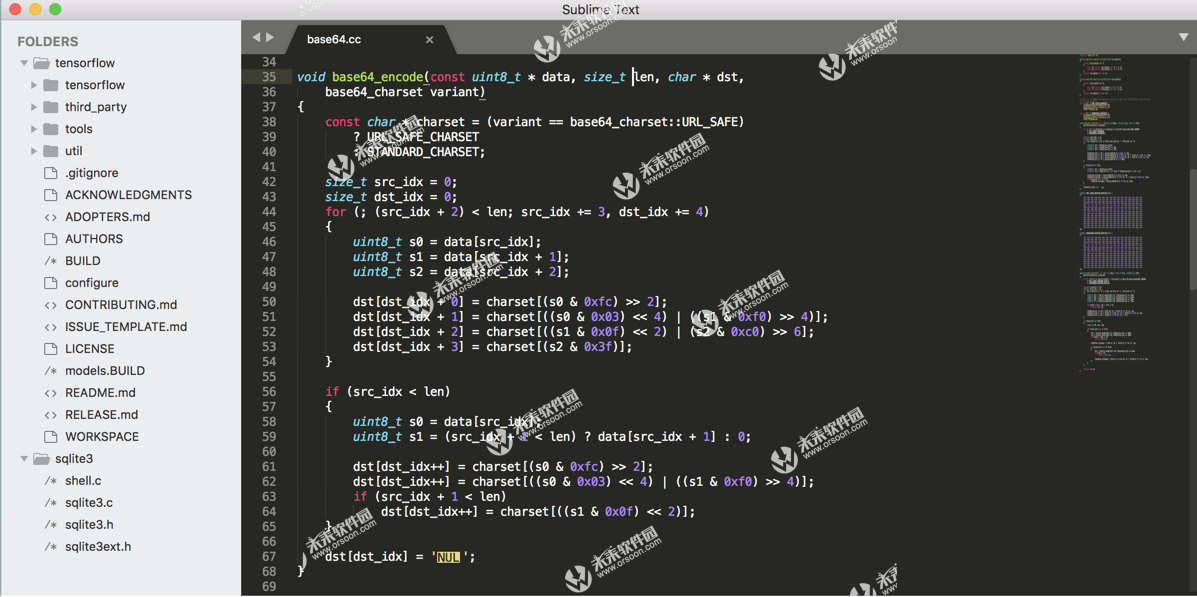The width and height of the screenshot is (1197, 597).
Task: Open CONTRIBUTING.md from sidebar
Action: tap(121, 305)
